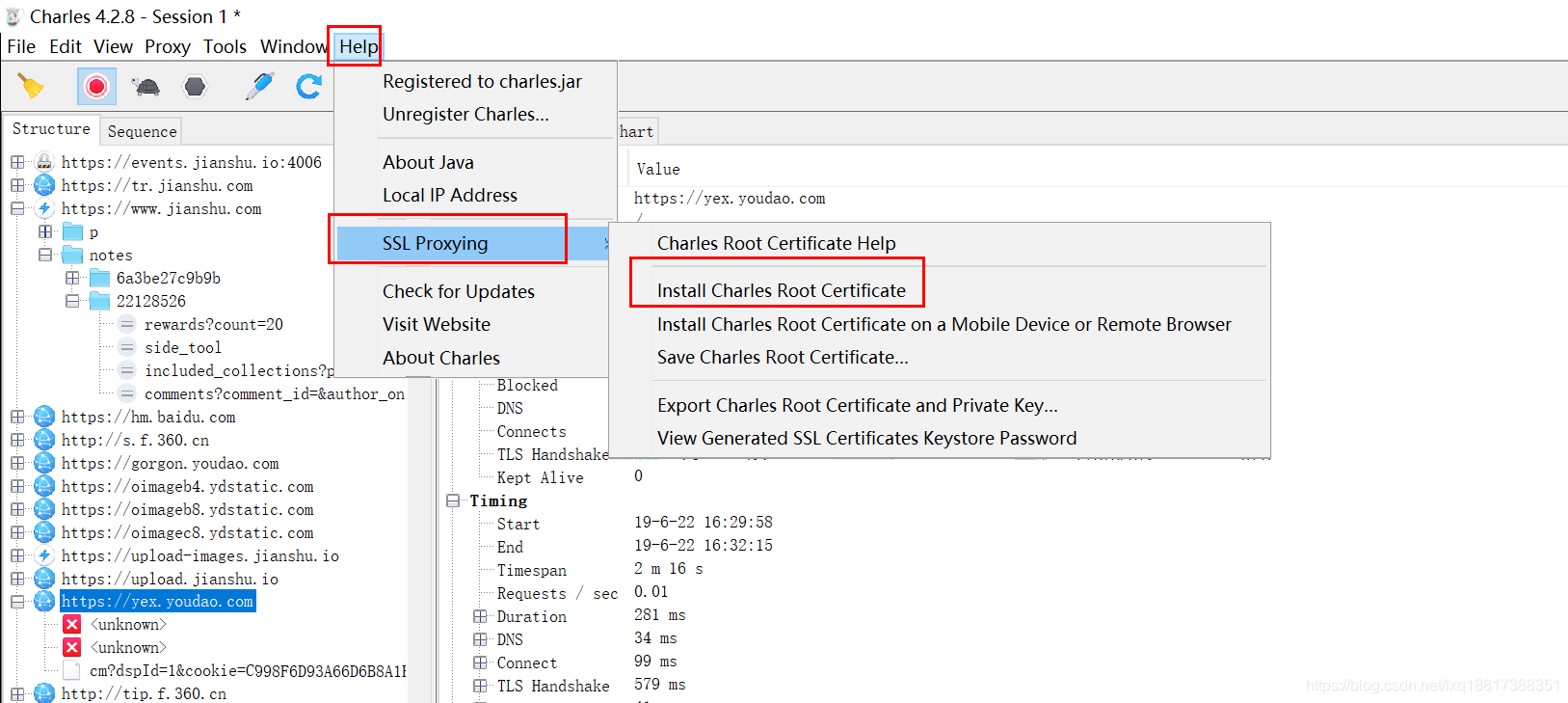Click the document icon for cm?dspId request
This screenshot has height=703, width=1568.
point(72,671)
